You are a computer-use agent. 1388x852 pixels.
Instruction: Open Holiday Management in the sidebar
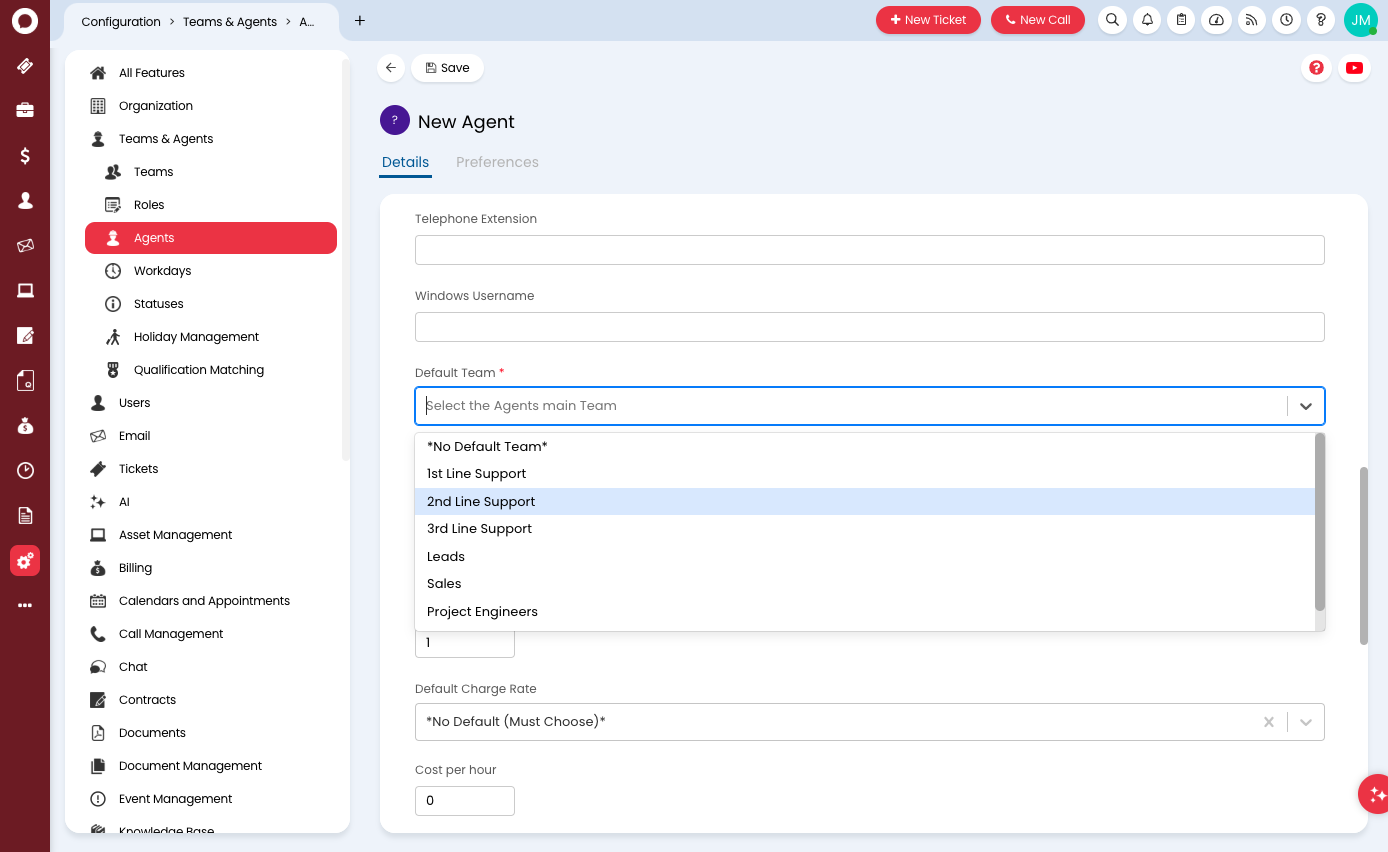tap(211, 337)
